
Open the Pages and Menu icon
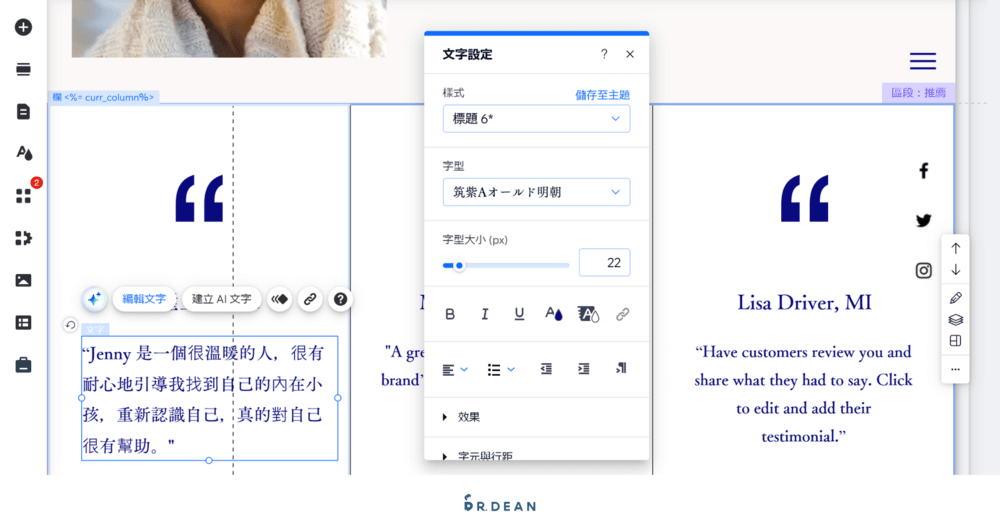pos(24,112)
